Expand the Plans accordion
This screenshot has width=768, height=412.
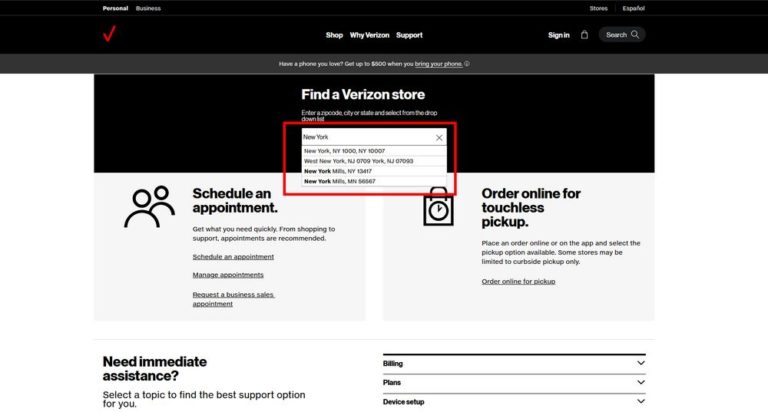(514, 382)
